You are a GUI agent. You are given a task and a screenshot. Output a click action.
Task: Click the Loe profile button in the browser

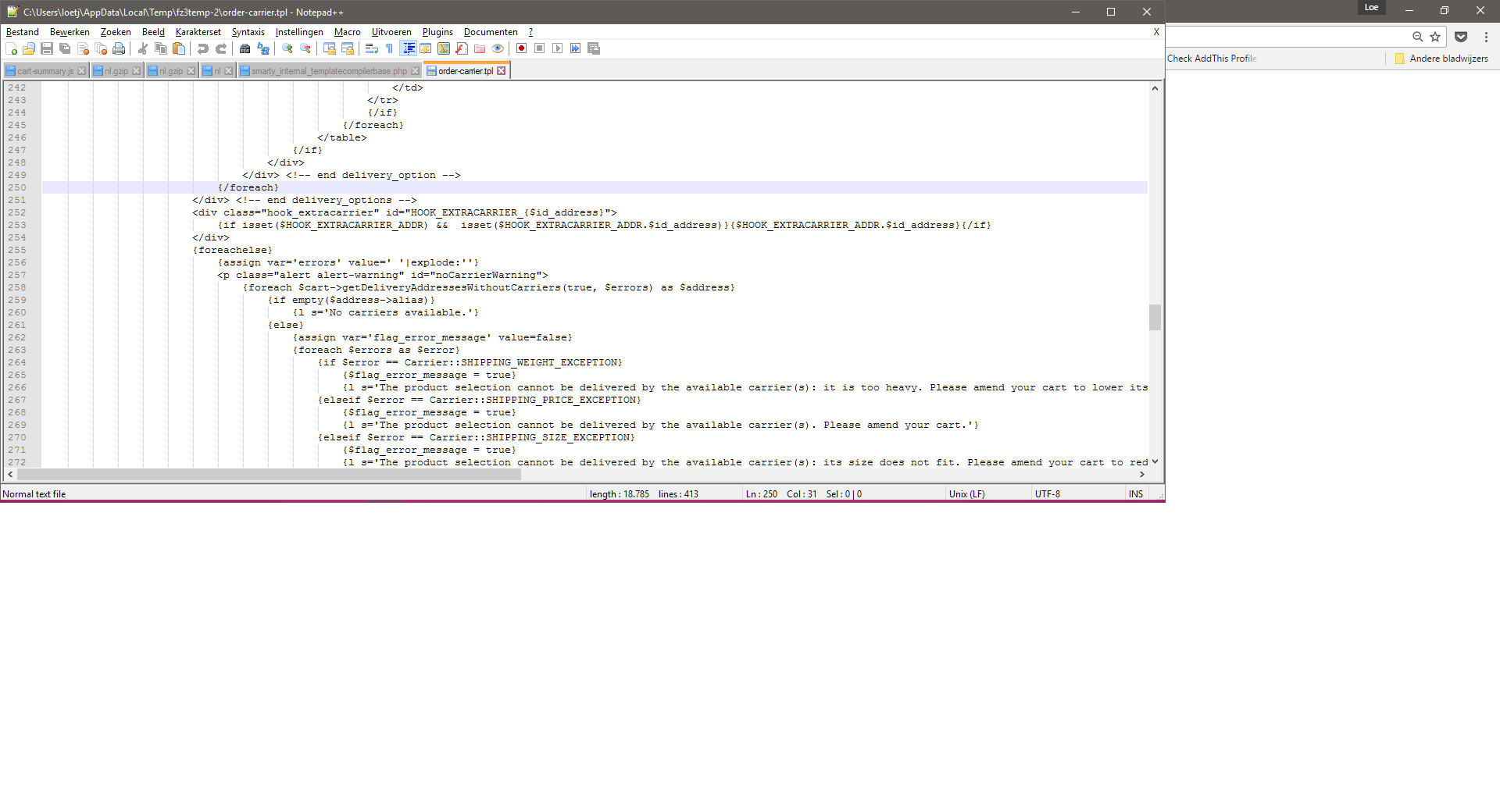(x=1372, y=8)
